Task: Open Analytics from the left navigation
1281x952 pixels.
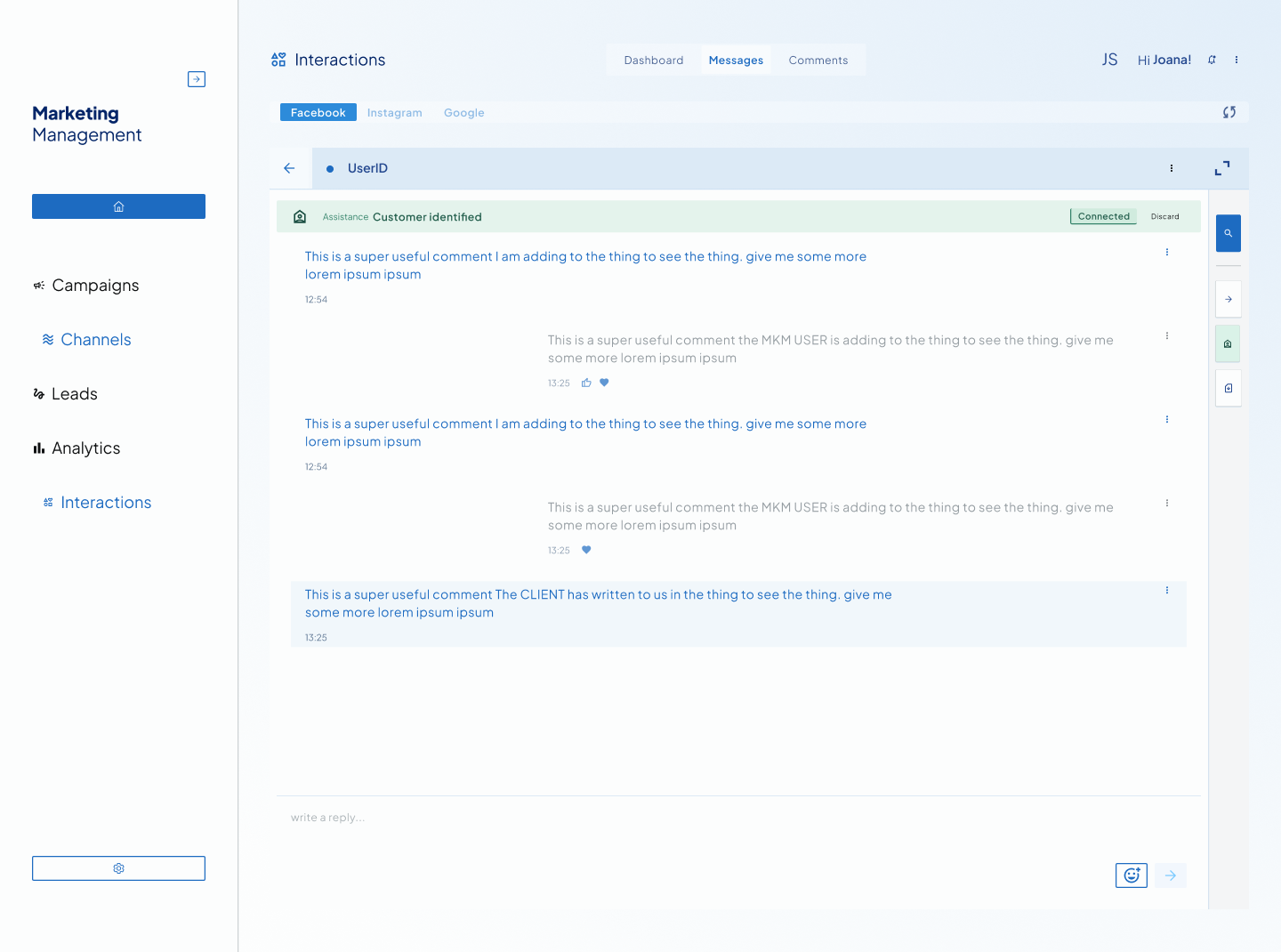Action: (85, 448)
